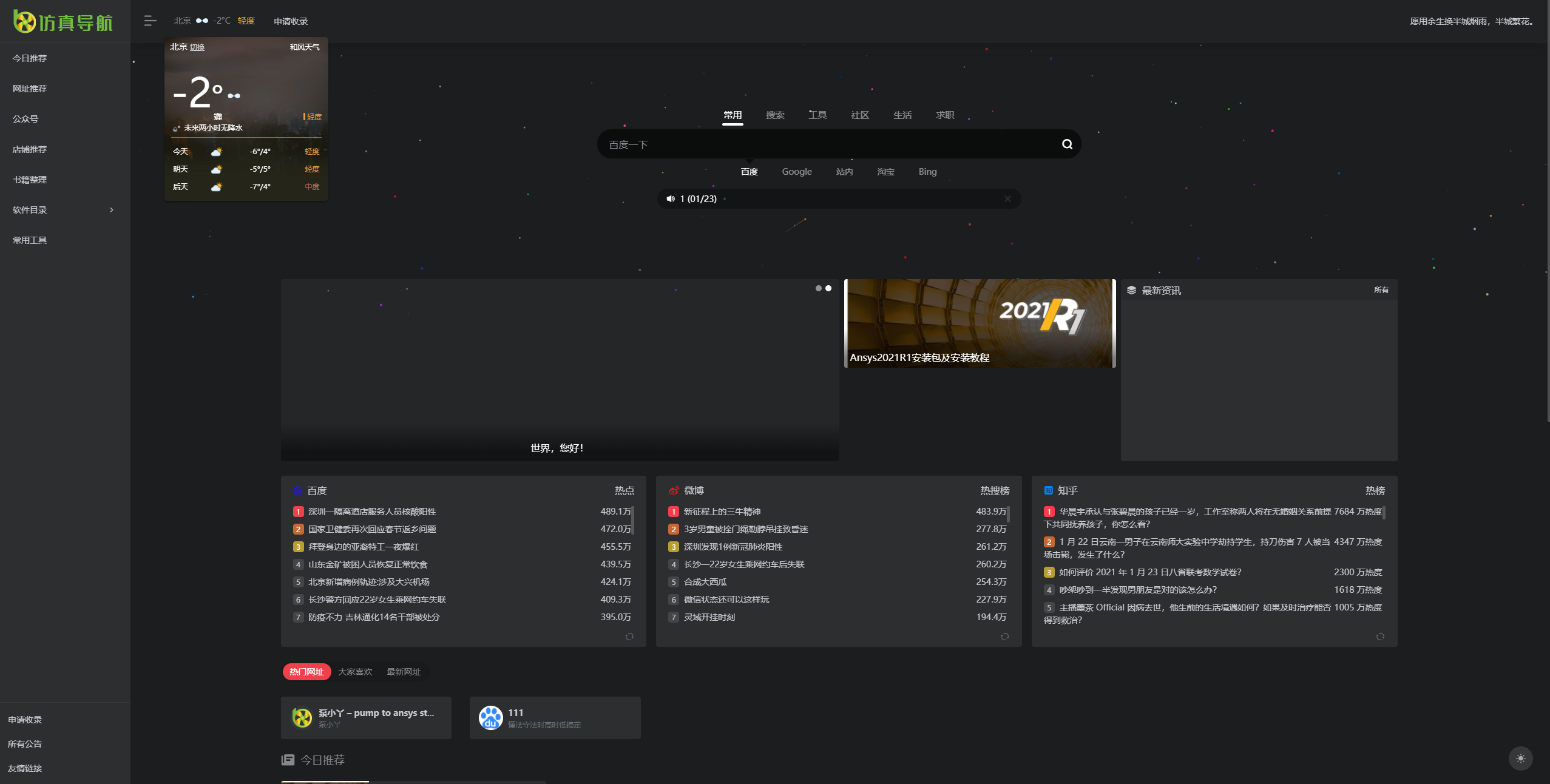This screenshot has height=784, width=1550.
Task: Toggle the sidebar collapse hamburger icon
Action: 151,21
